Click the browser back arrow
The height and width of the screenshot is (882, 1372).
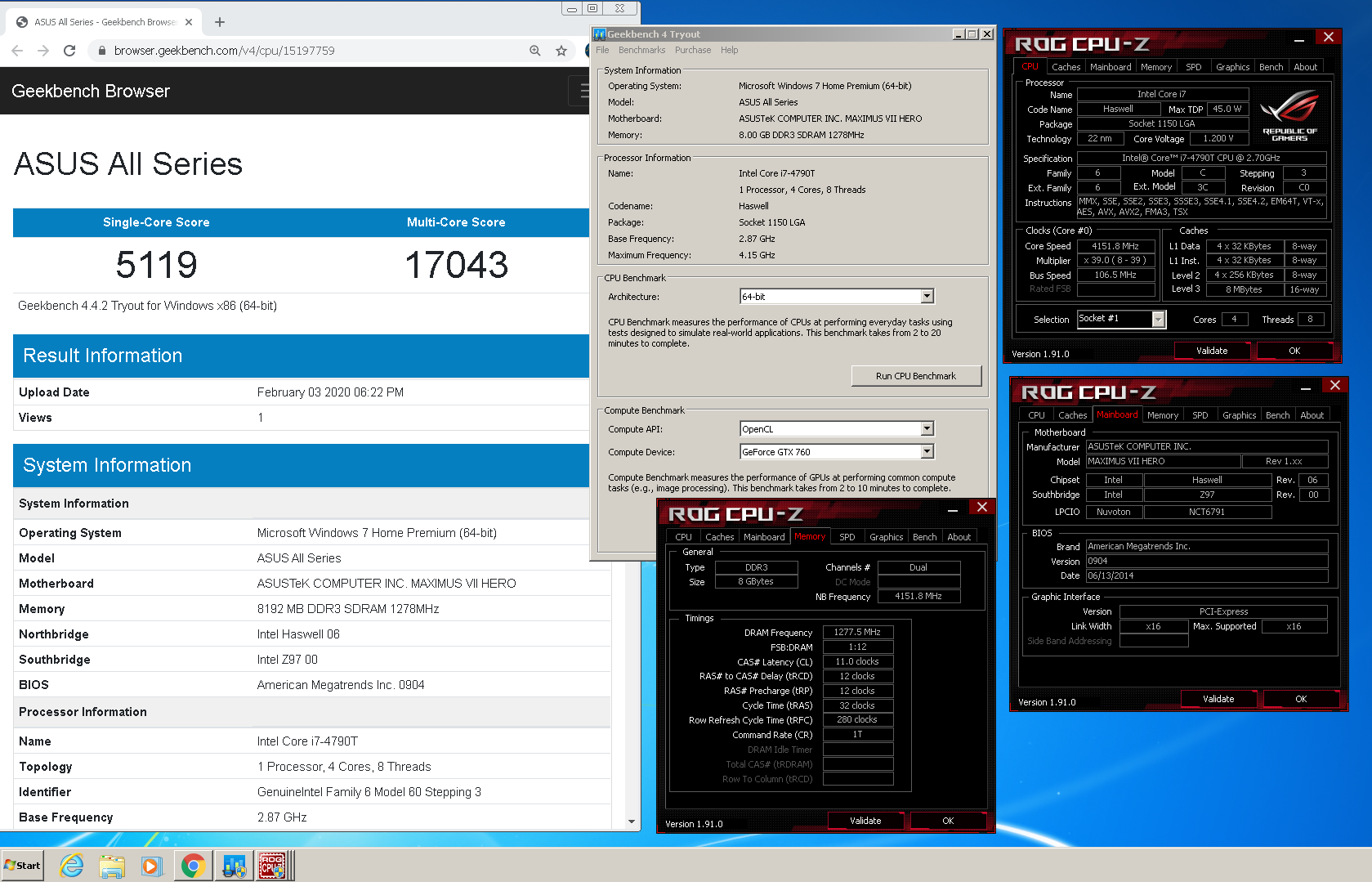pyautogui.click(x=17, y=51)
